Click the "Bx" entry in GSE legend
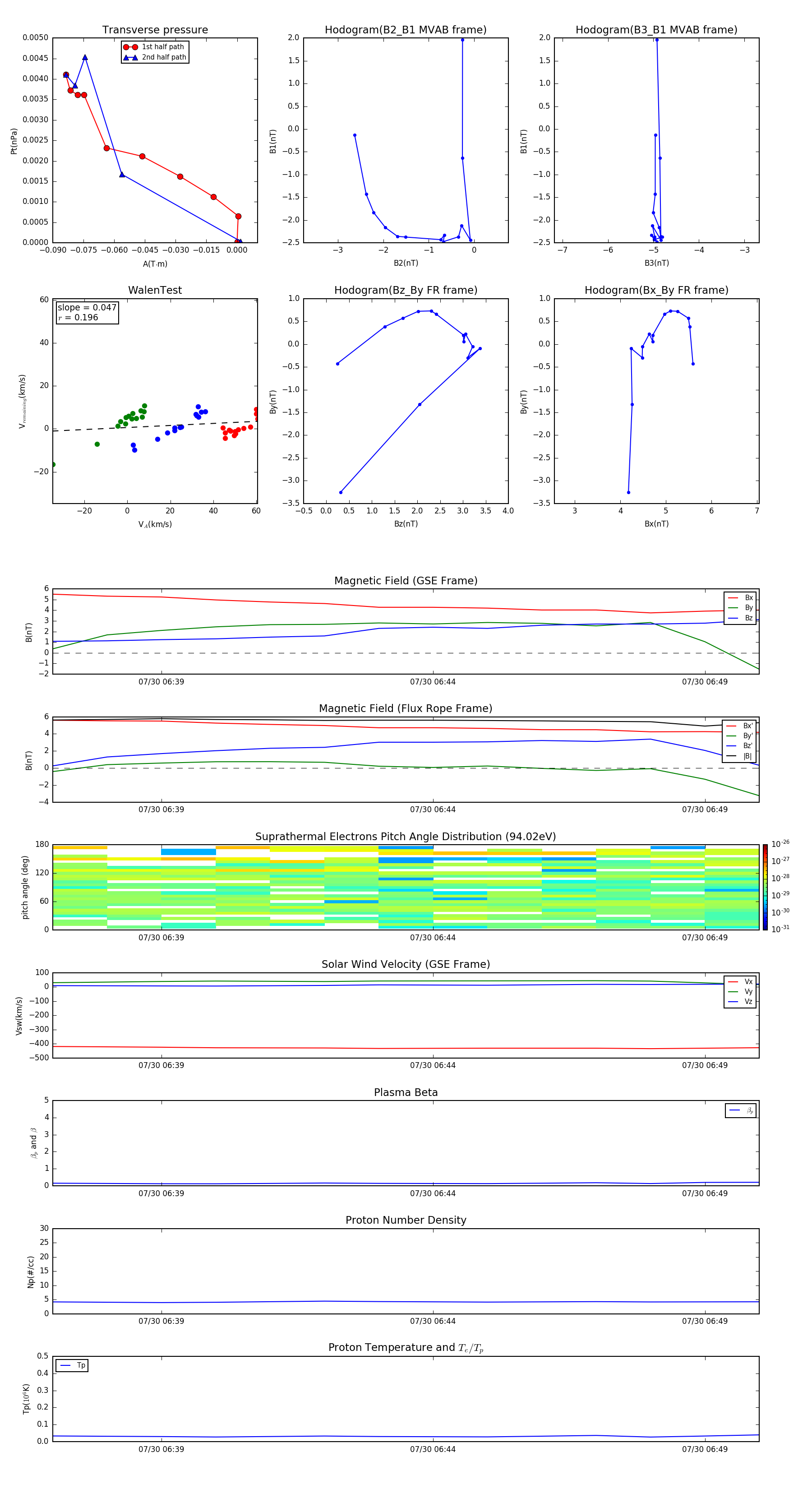The height and width of the screenshot is (1489, 812). click(741, 598)
